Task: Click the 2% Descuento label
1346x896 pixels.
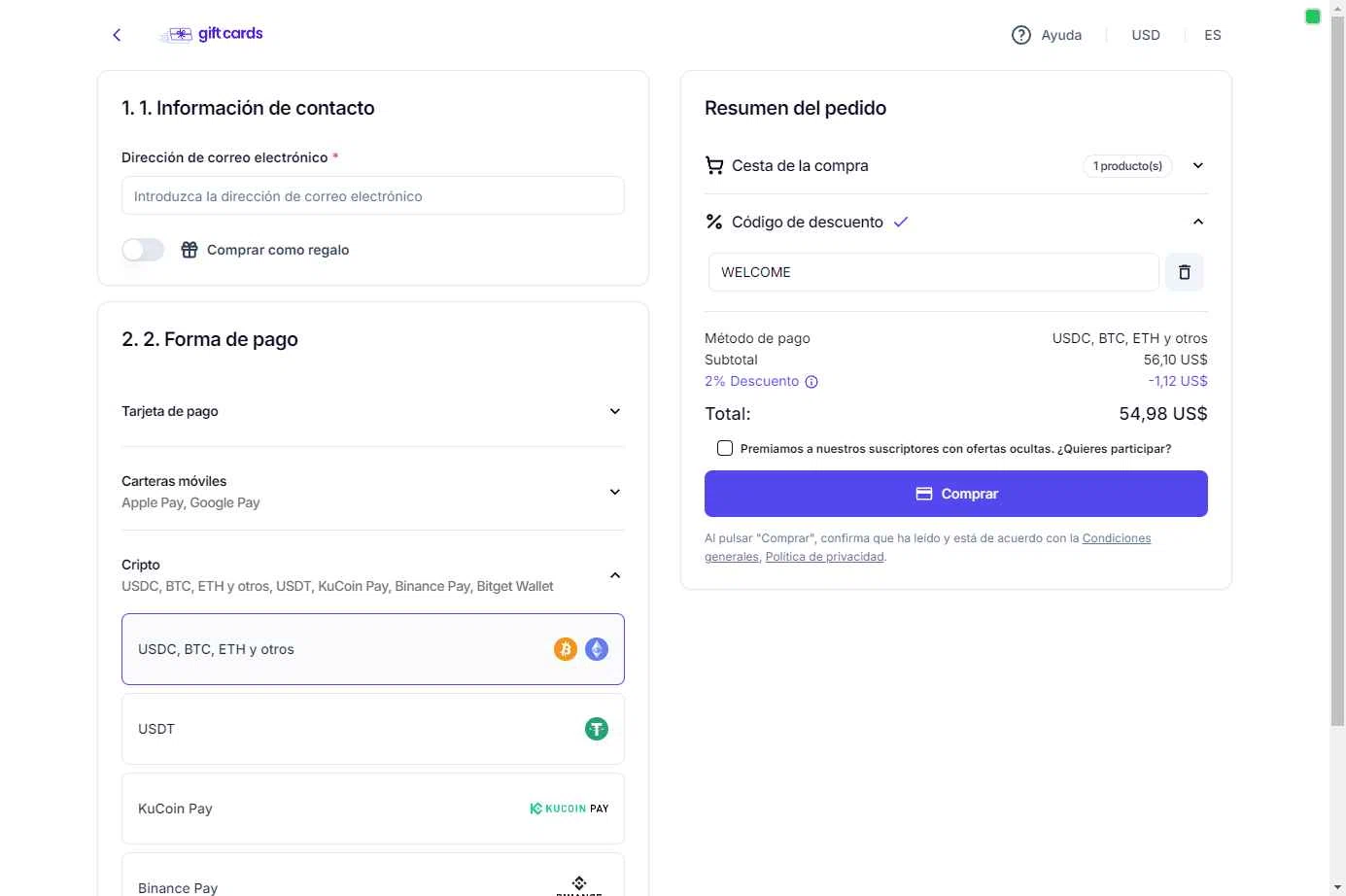Action: coord(752,381)
